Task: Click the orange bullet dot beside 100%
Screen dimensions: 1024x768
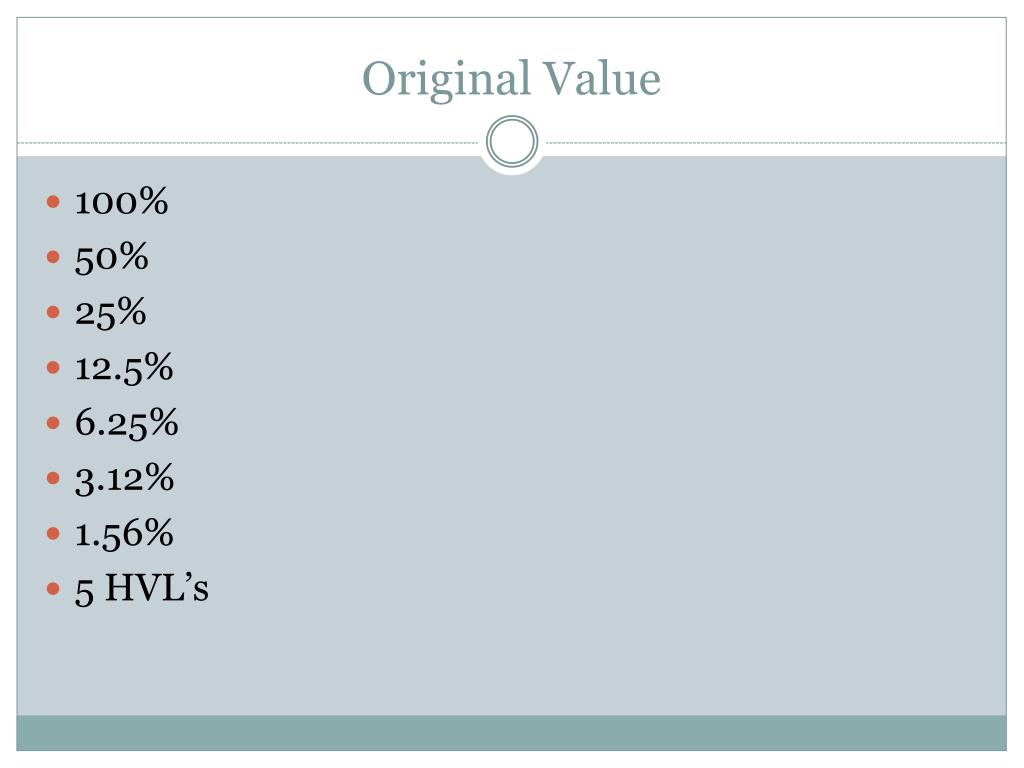Action: 54,203
